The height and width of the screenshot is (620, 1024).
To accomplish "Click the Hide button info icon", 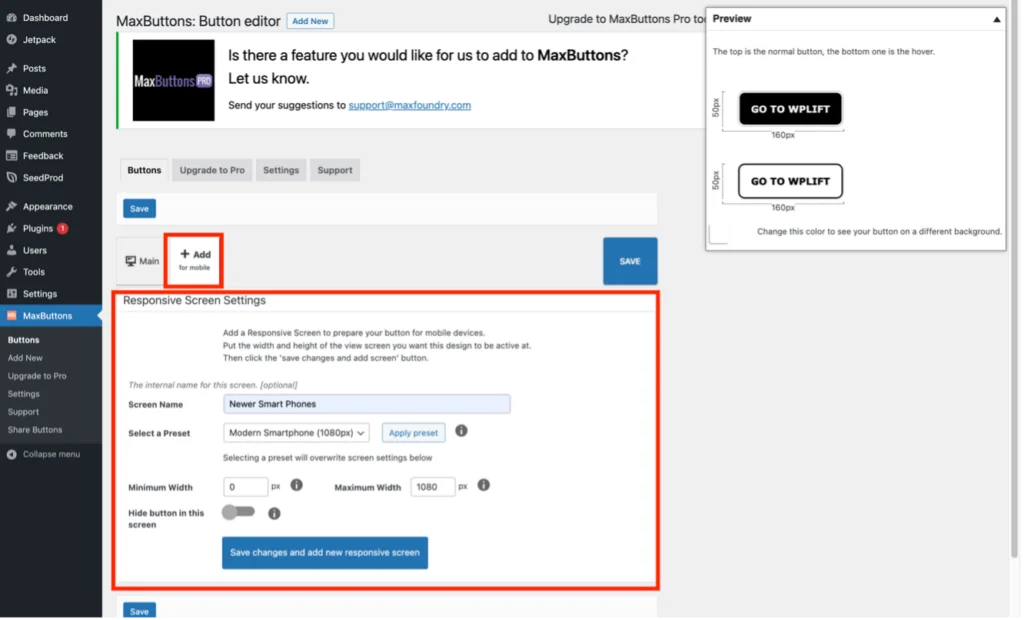I will click(x=275, y=515).
